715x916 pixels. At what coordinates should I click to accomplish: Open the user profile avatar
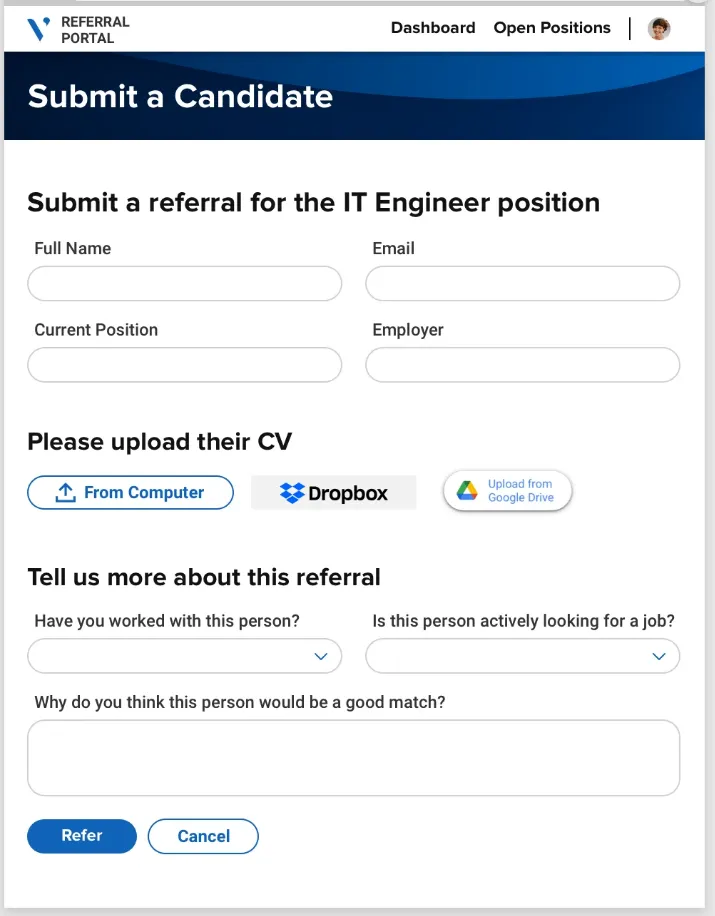pos(658,29)
